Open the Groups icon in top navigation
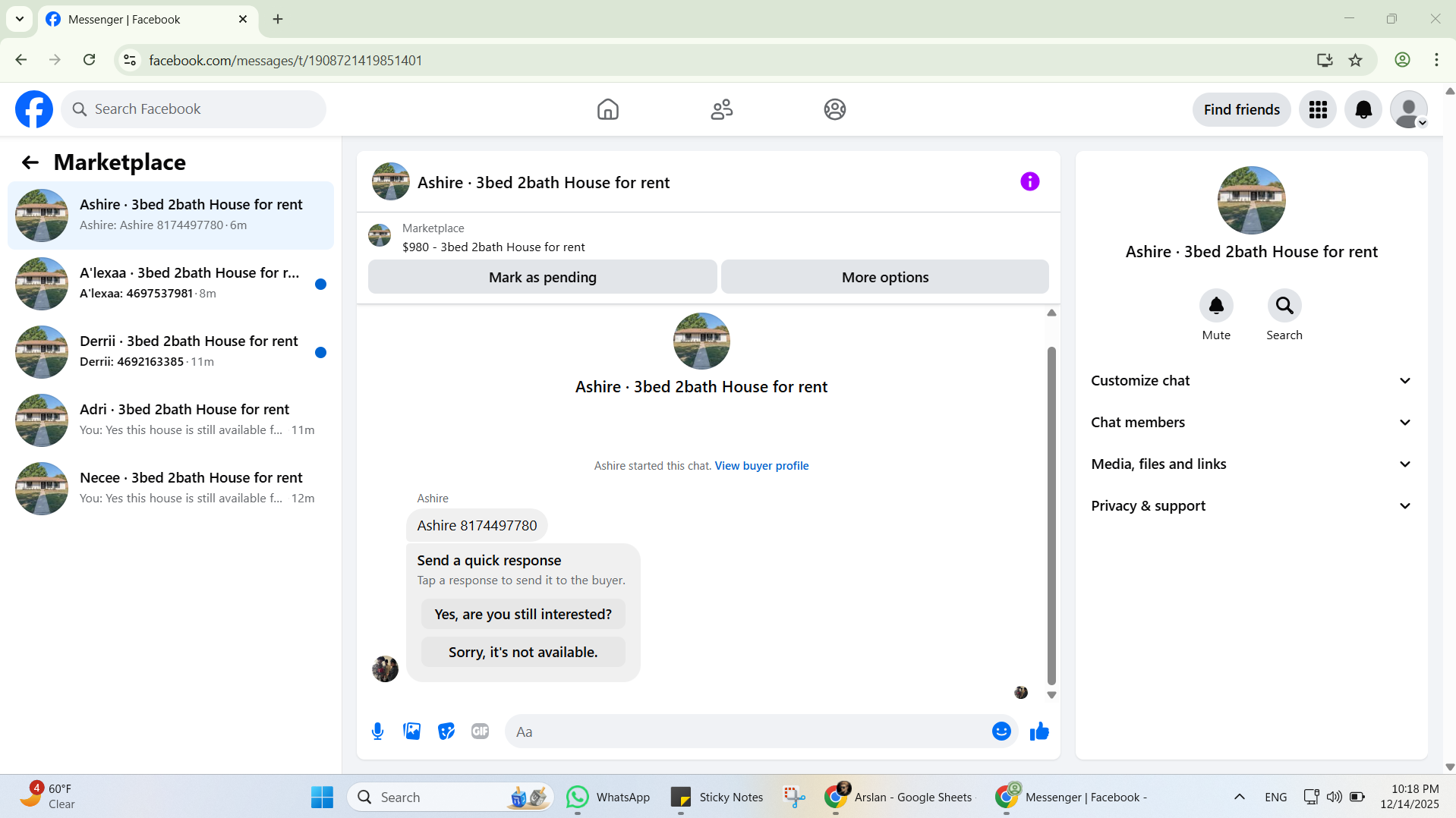The height and width of the screenshot is (818, 1456). (834, 109)
